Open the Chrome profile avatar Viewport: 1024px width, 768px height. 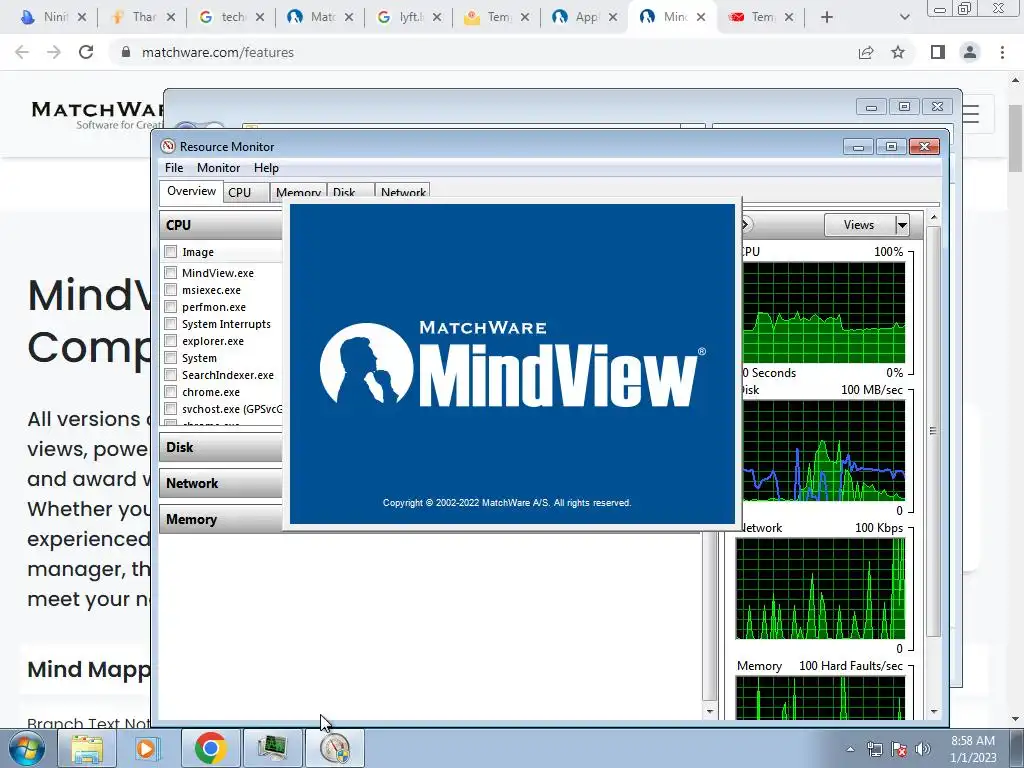(x=970, y=52)
